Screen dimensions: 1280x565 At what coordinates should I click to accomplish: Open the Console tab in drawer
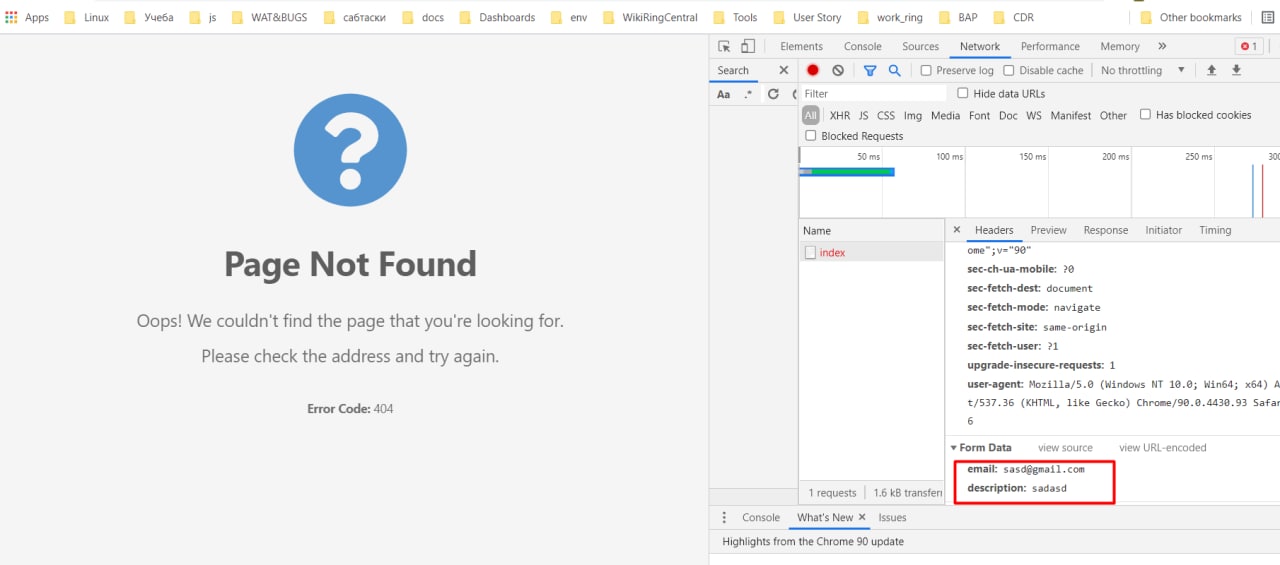click(761, 517)
